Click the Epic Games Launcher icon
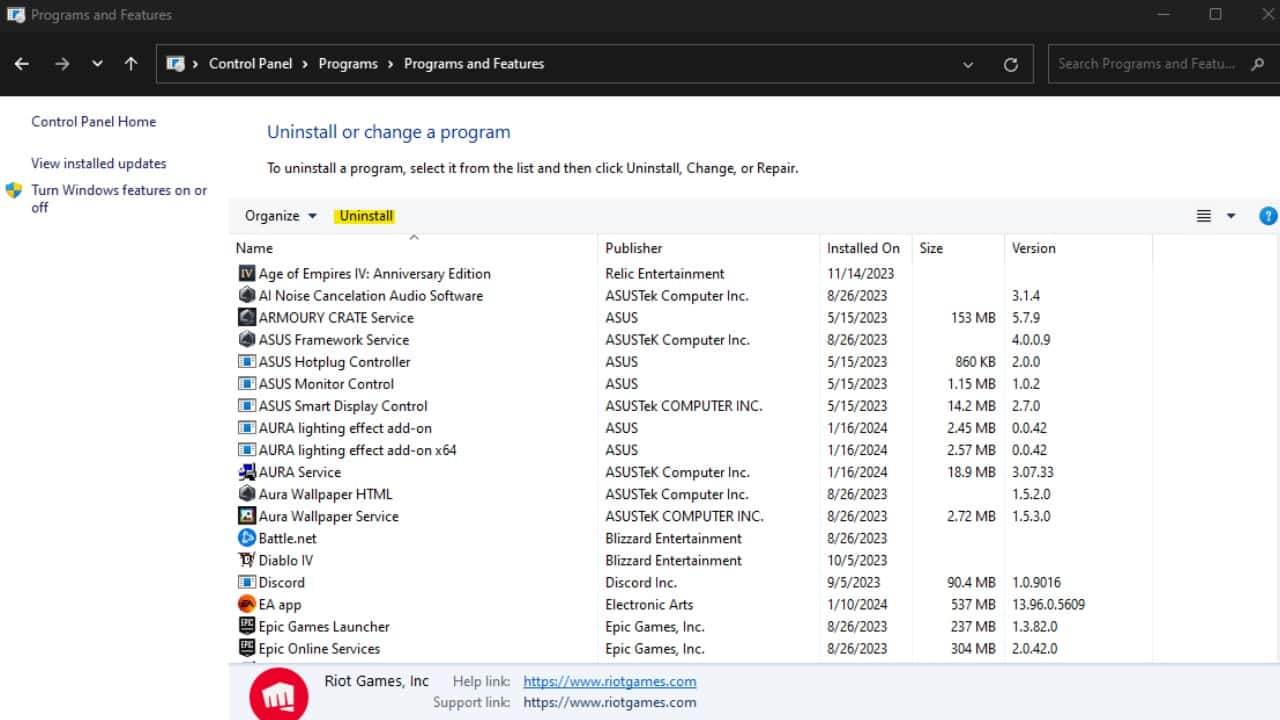 coord(247,626)
